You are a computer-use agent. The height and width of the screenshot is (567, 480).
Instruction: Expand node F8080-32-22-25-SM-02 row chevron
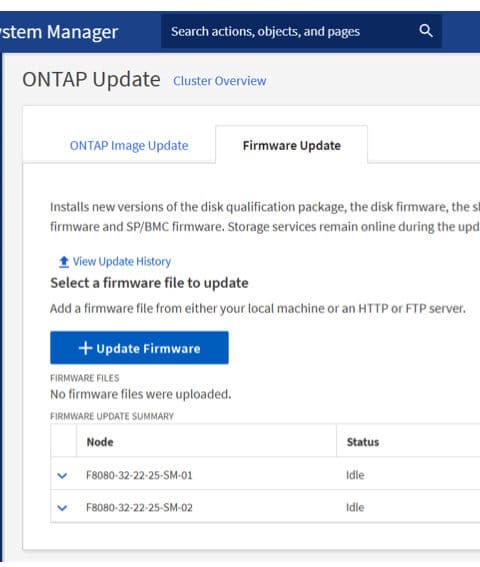62,508
